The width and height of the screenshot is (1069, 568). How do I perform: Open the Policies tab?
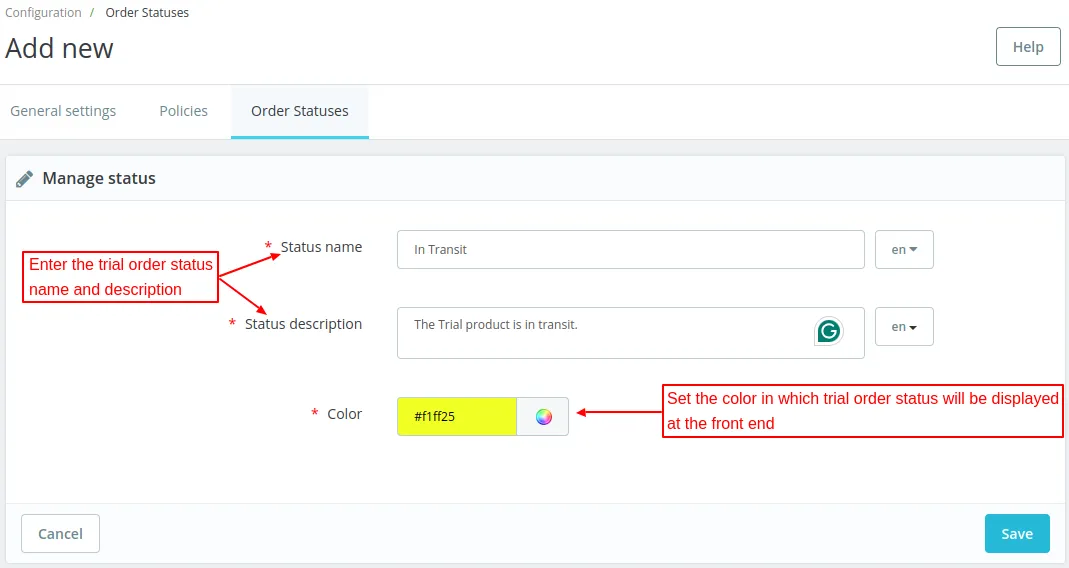[x=184, y=111]
